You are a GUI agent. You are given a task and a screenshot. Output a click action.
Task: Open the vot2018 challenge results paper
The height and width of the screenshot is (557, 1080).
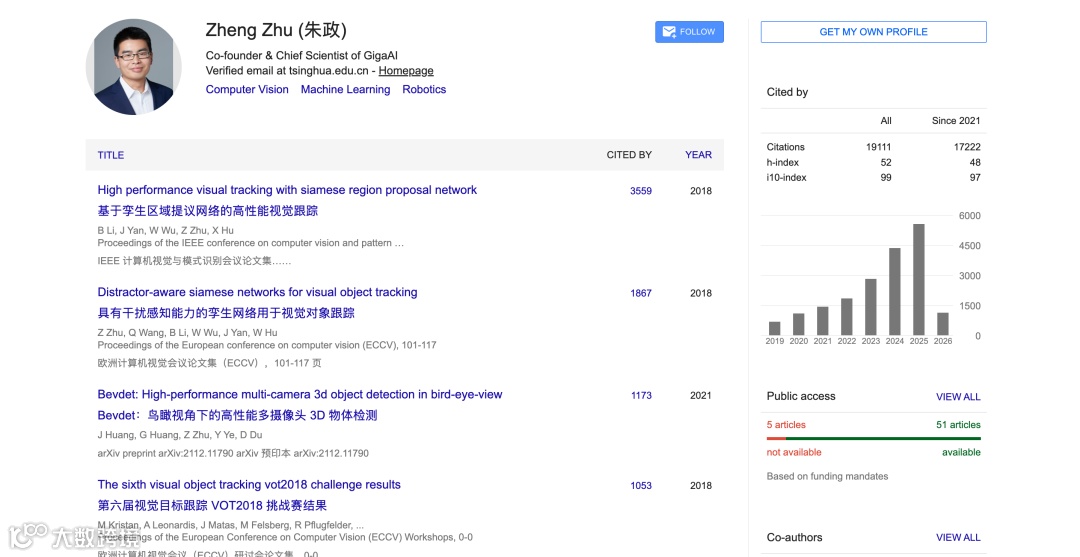[x=249, y=485]
